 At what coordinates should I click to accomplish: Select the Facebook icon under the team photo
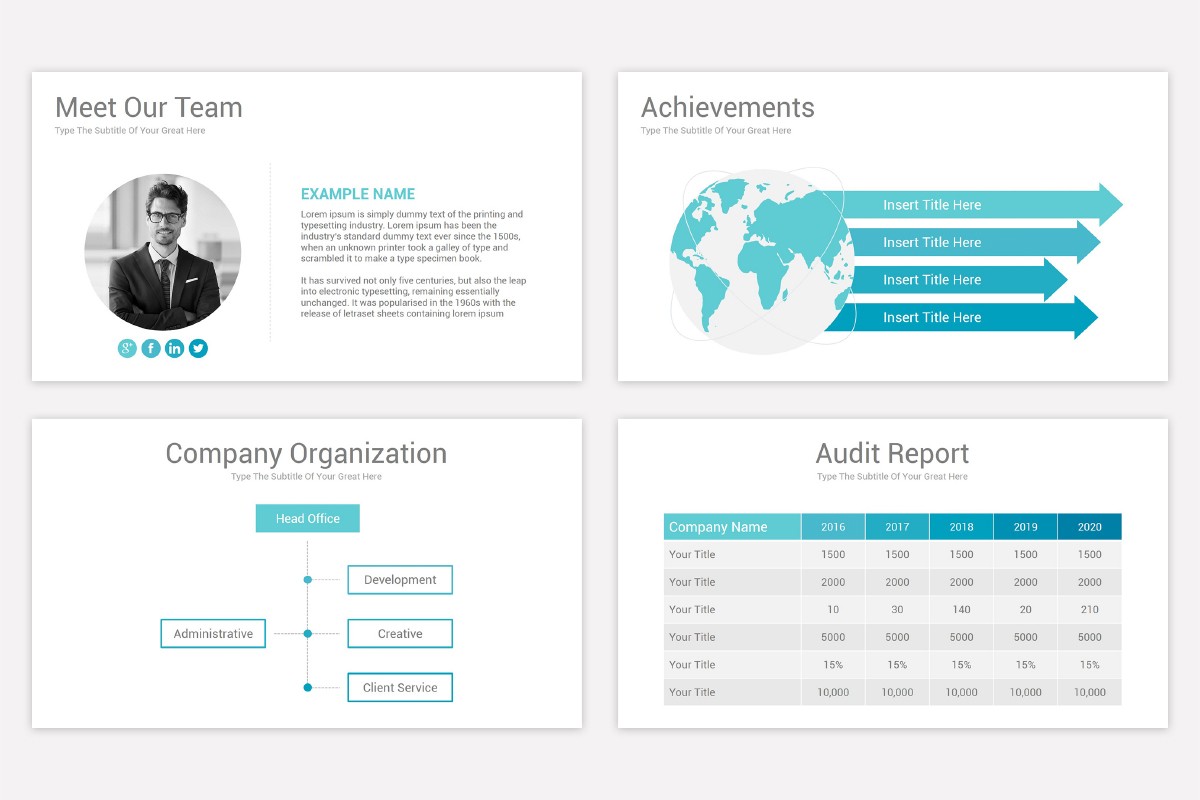[150, 348]
